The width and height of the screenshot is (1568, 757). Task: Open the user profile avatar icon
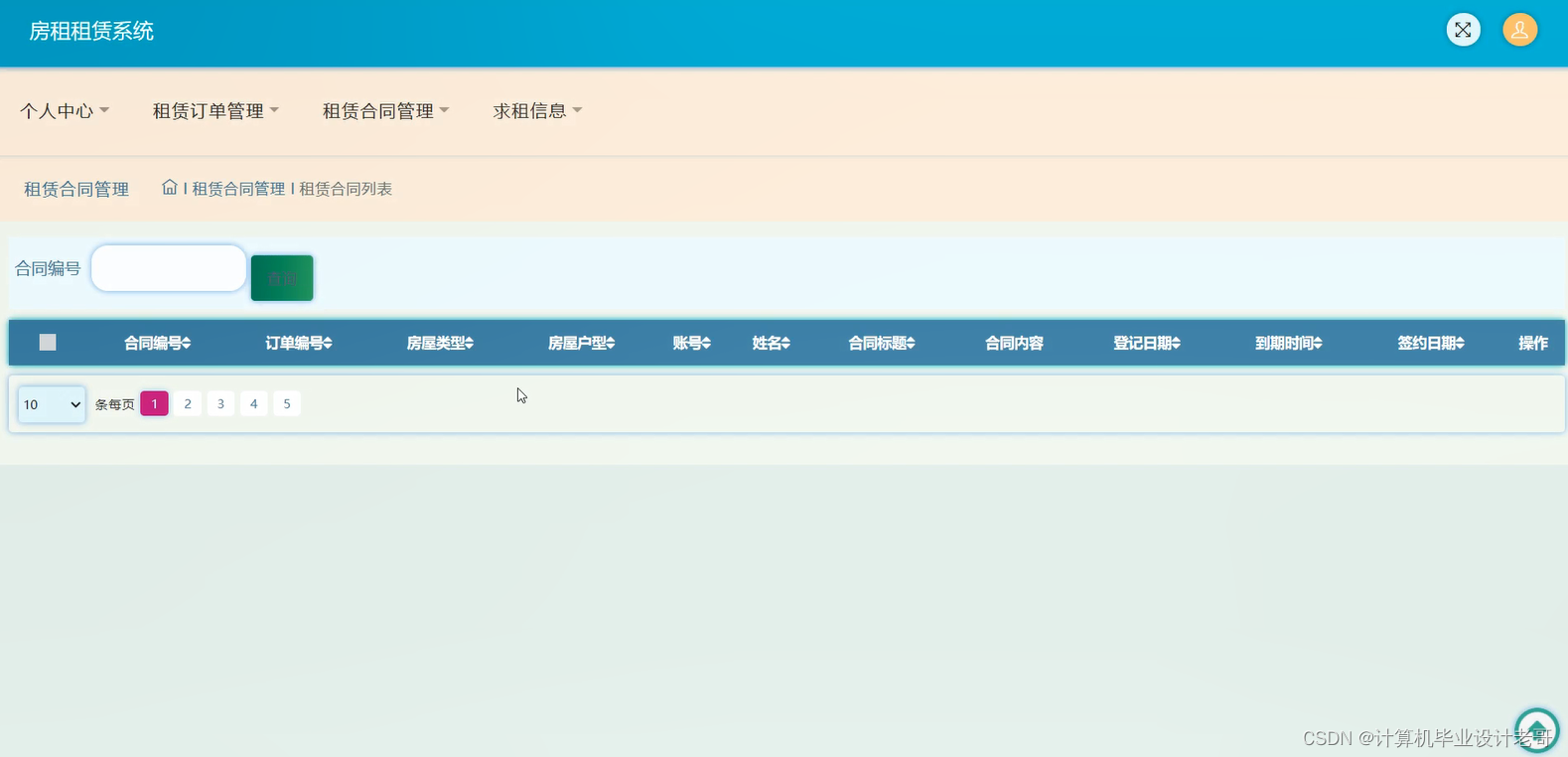1519,30
